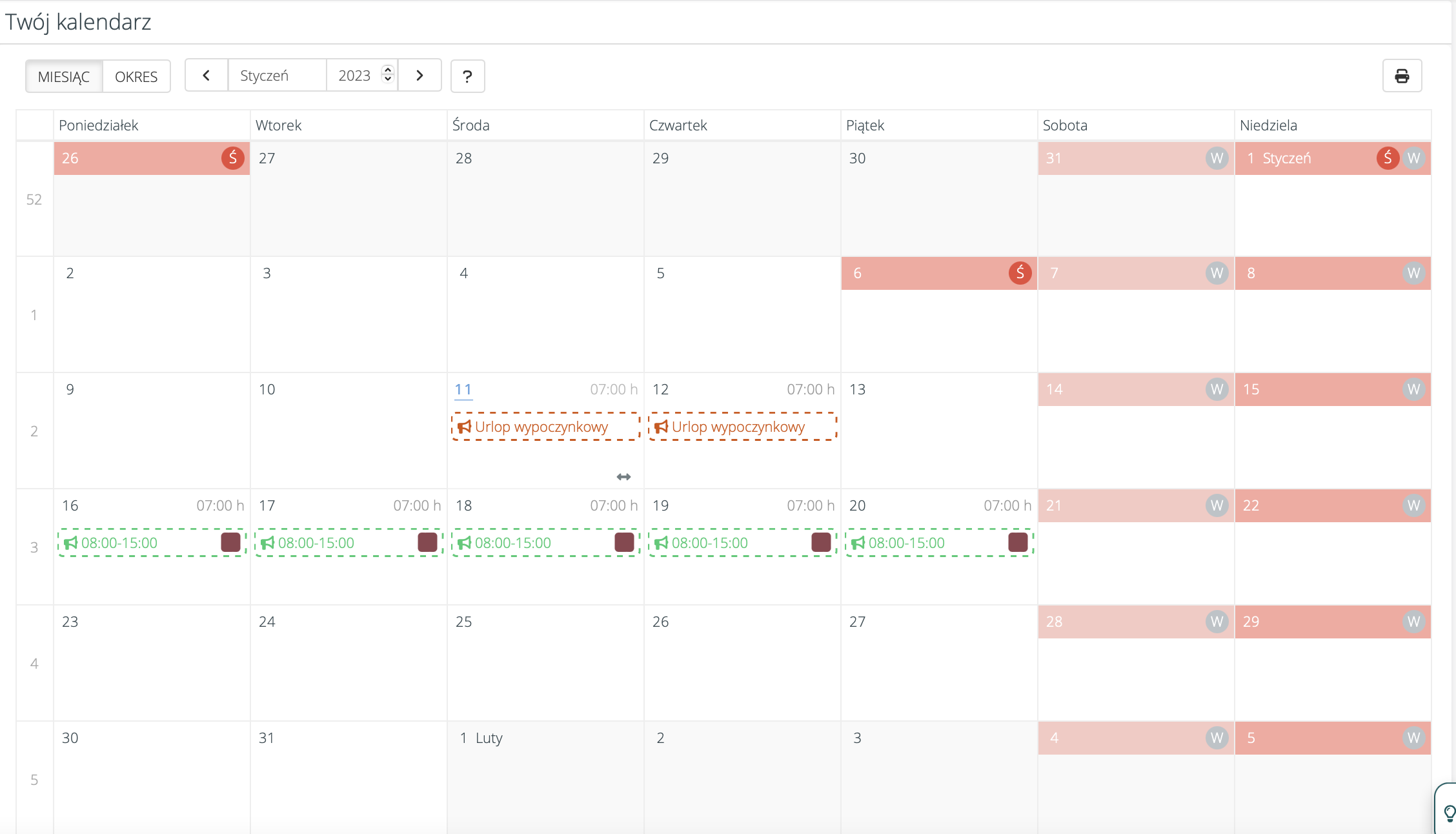Click the lightbulb hint icon
1456x834 pixels.
[1449, 813]
